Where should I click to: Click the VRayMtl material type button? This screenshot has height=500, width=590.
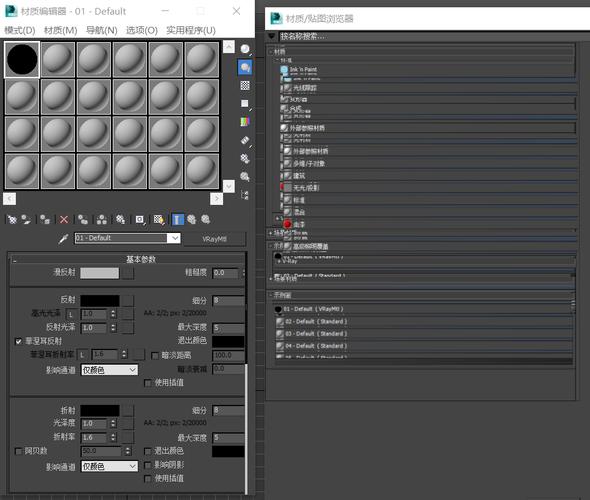[x=214, y=239]
